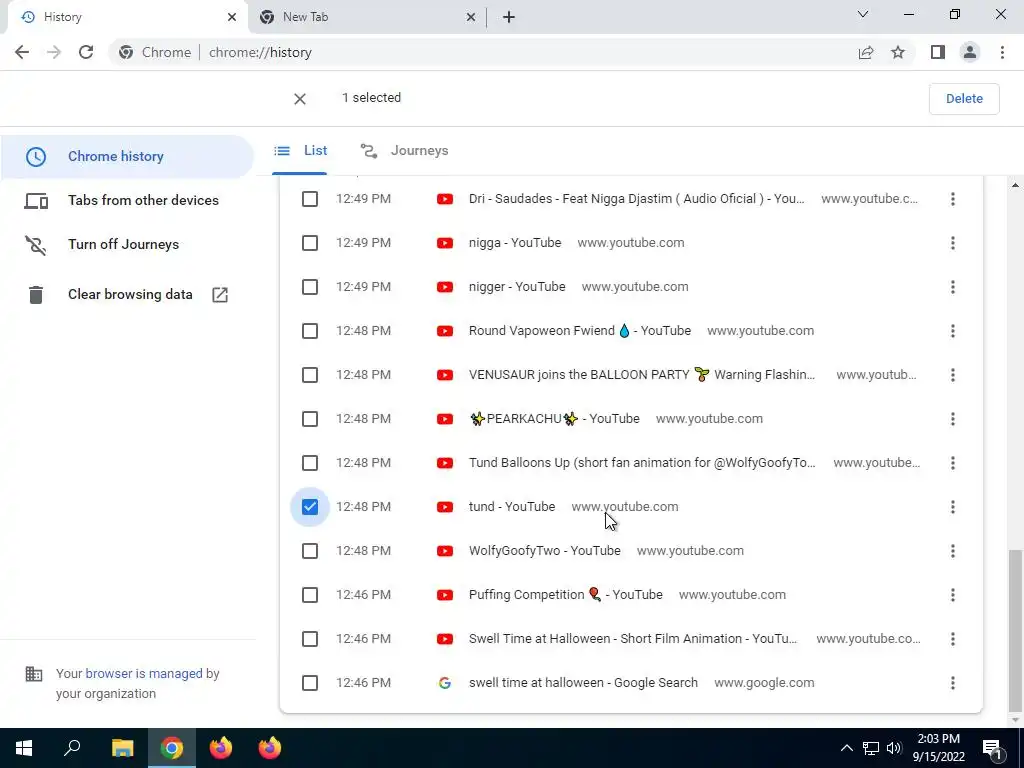The width and height of the screenshot is (1024, 768).
Task: Uncheck the tund - YouTube entry
Action: (x=310, y=507)
